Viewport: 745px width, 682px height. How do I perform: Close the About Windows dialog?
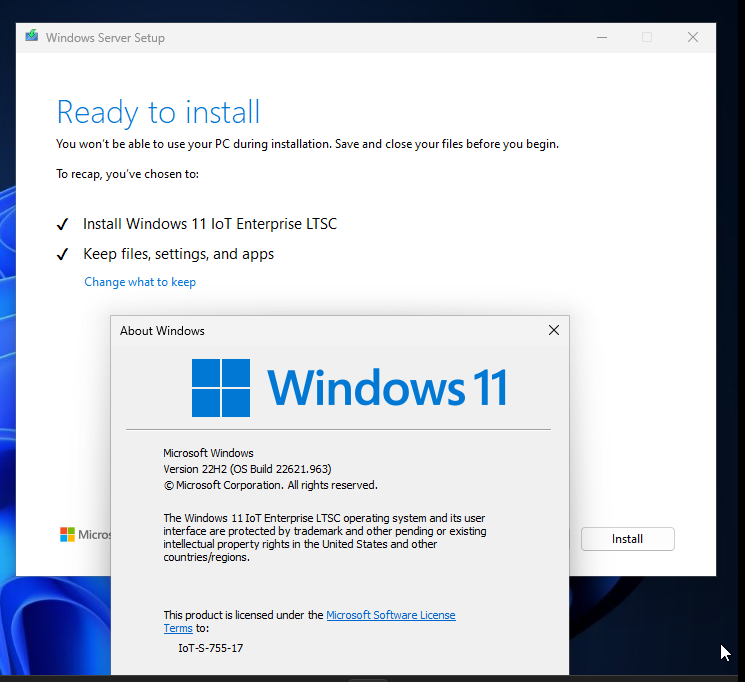tap(554, 330)
